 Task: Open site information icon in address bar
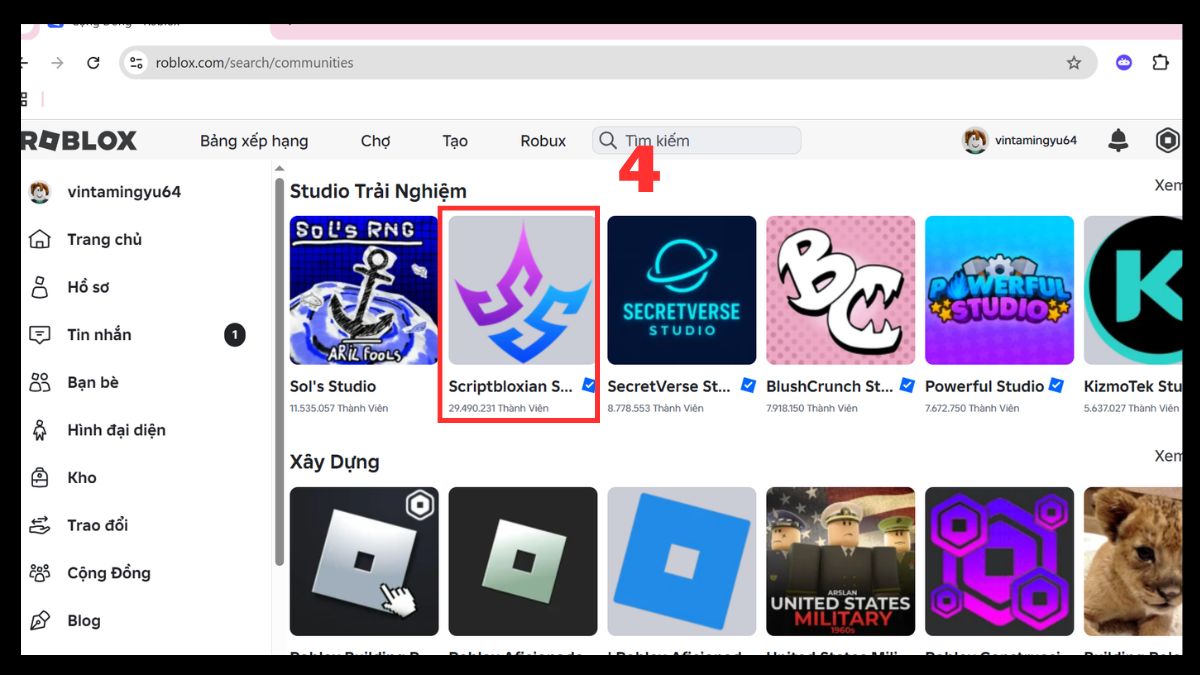tap(137, 62)
